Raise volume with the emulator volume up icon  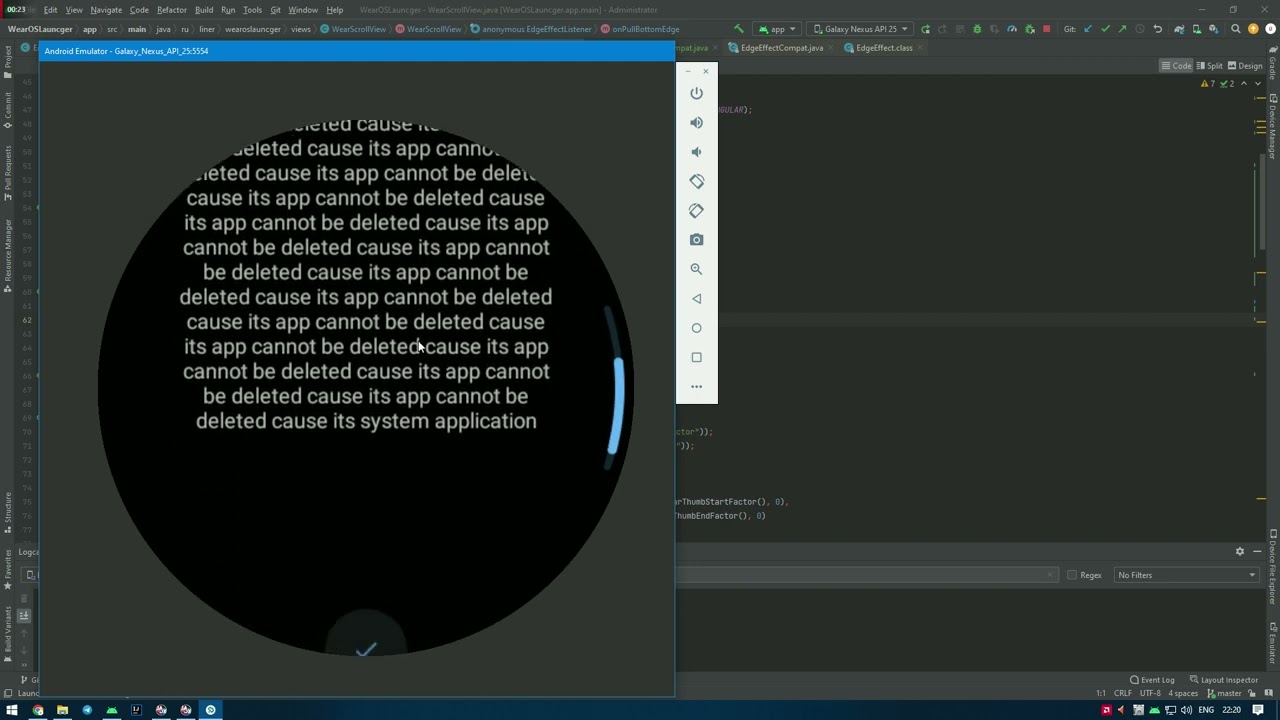click(x=696, y=122)
